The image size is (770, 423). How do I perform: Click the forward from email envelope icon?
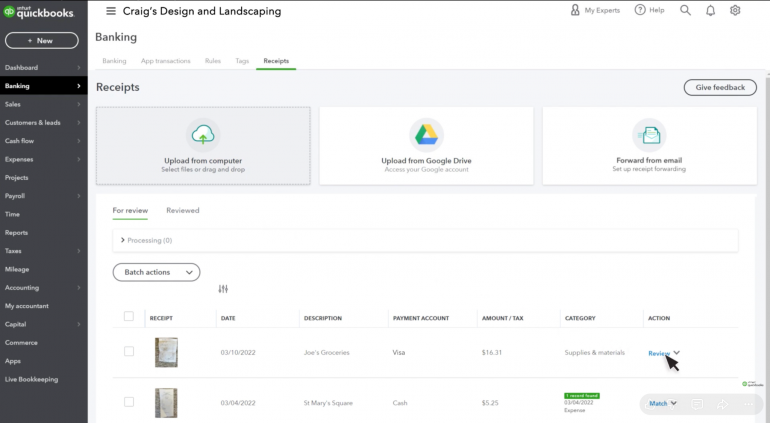[649, 134]
